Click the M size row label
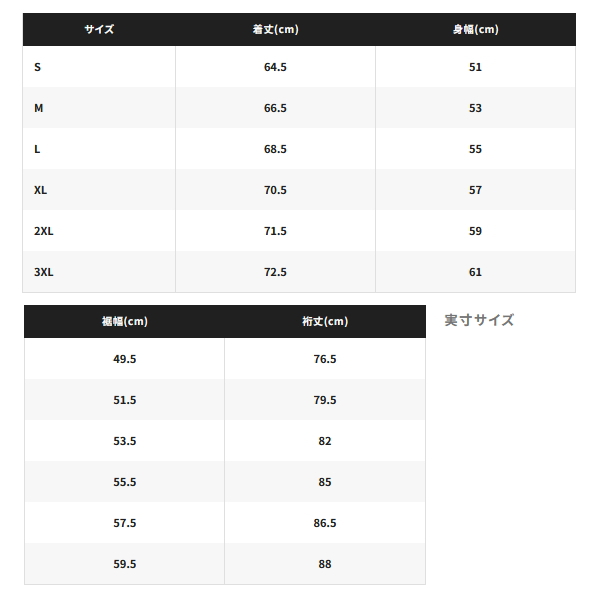Screen dimensions: 600x600 [39, 108]
